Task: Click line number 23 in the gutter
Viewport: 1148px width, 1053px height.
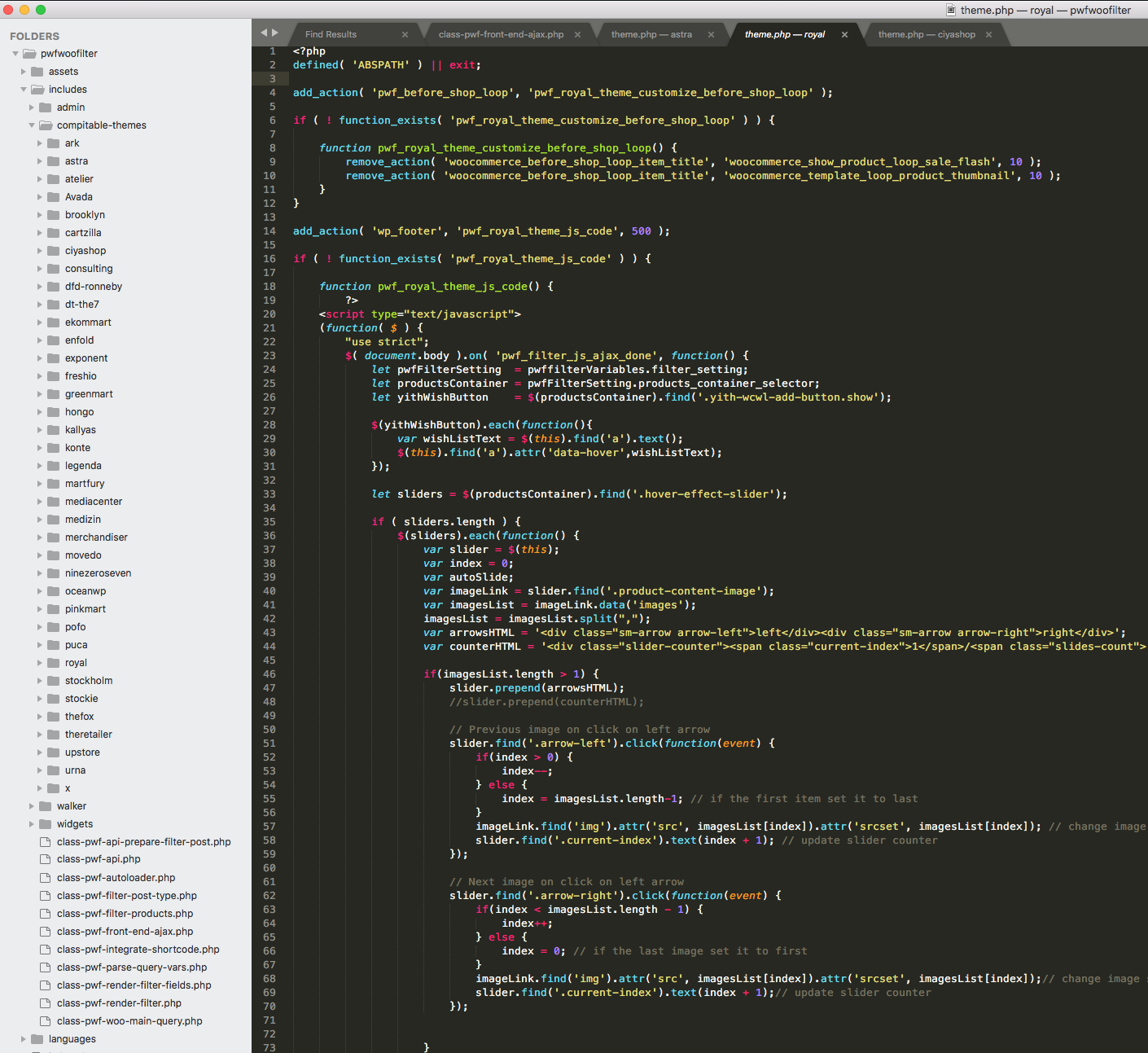Action: pos(269,356)
